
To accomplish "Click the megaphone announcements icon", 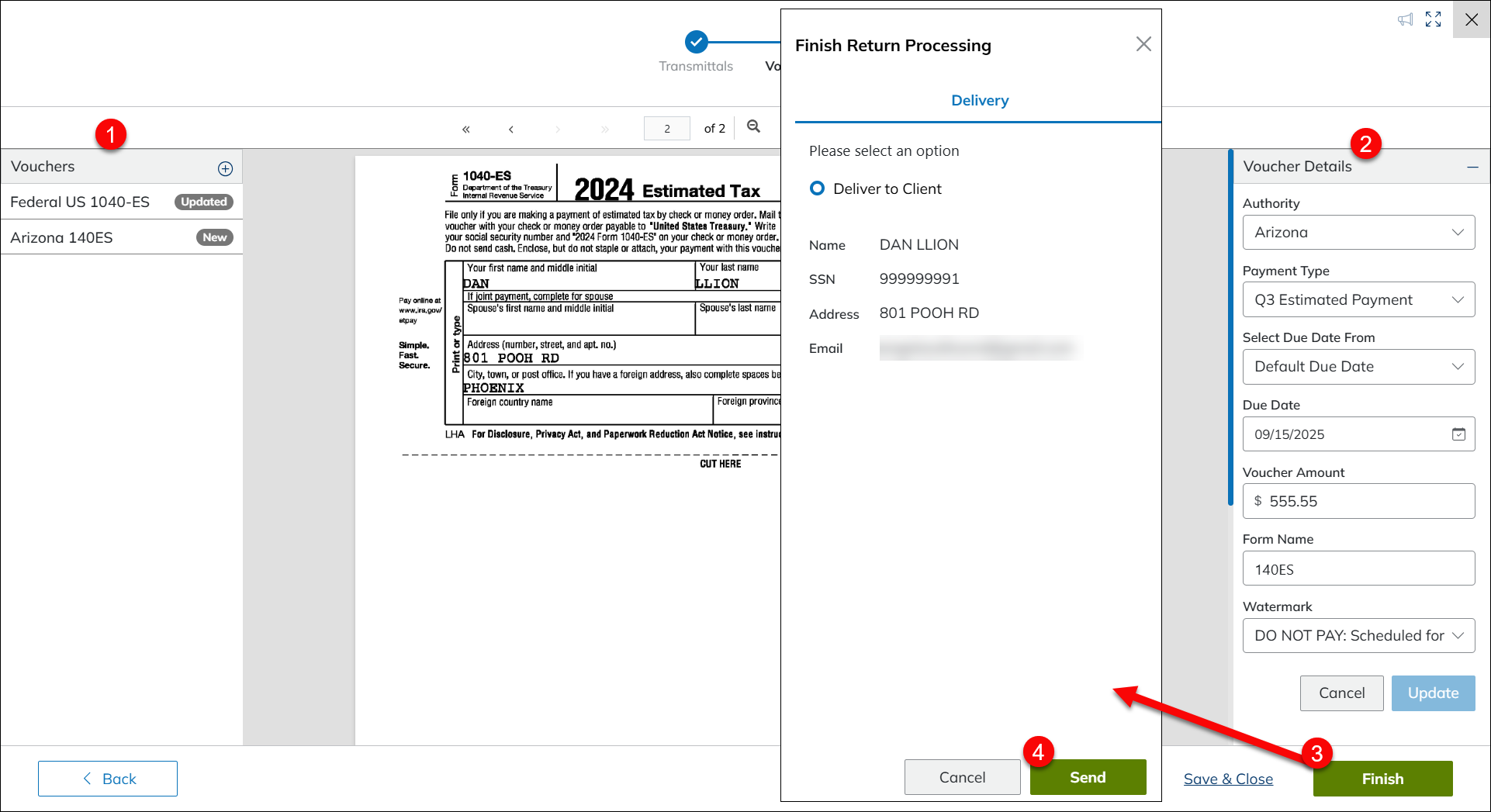I will tap(1405, 19).
